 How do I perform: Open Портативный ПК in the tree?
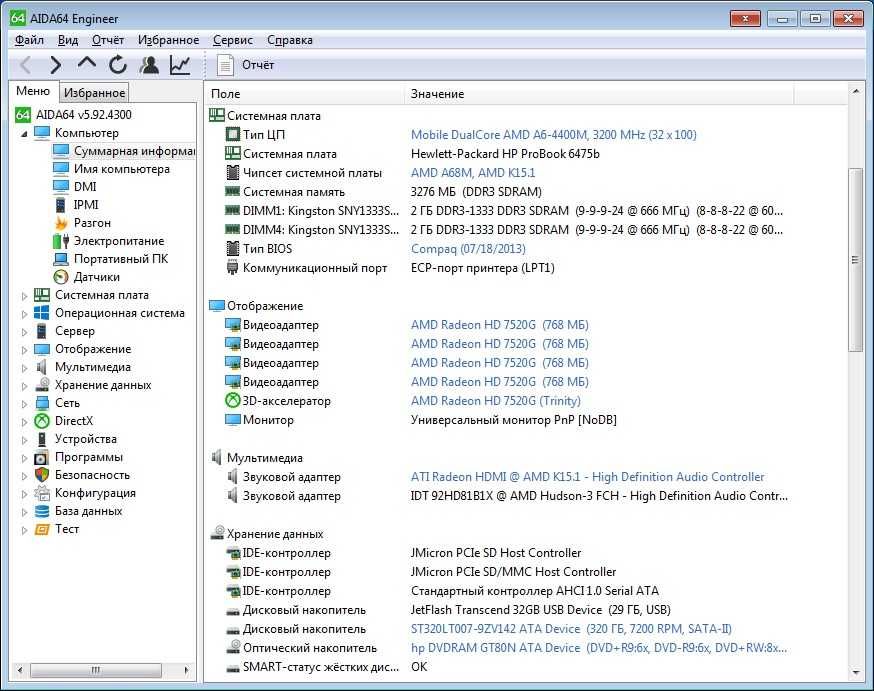tap(120, 259)
